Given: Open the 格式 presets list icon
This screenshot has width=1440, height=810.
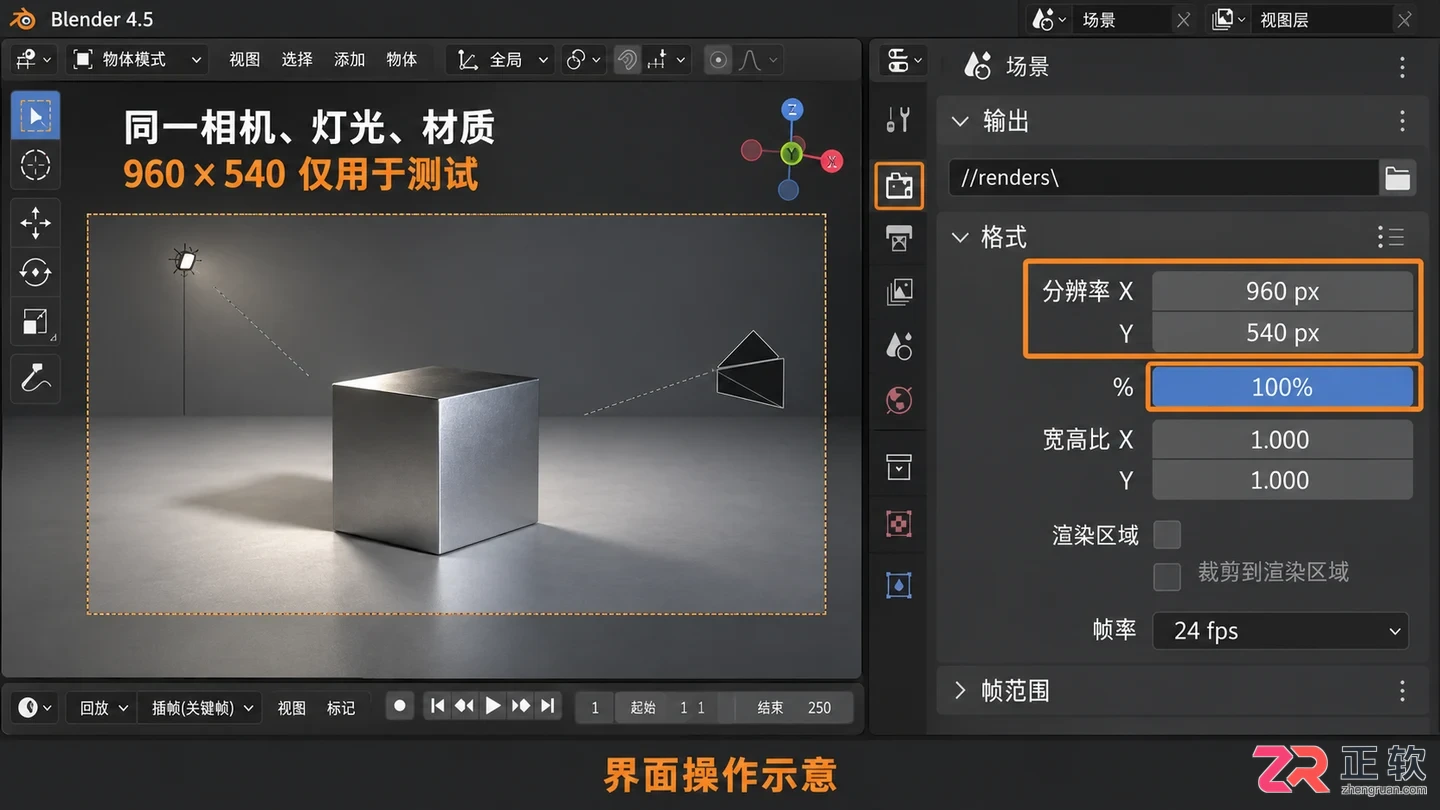Looking at the screenshot, I should (x=1390, y=237).
